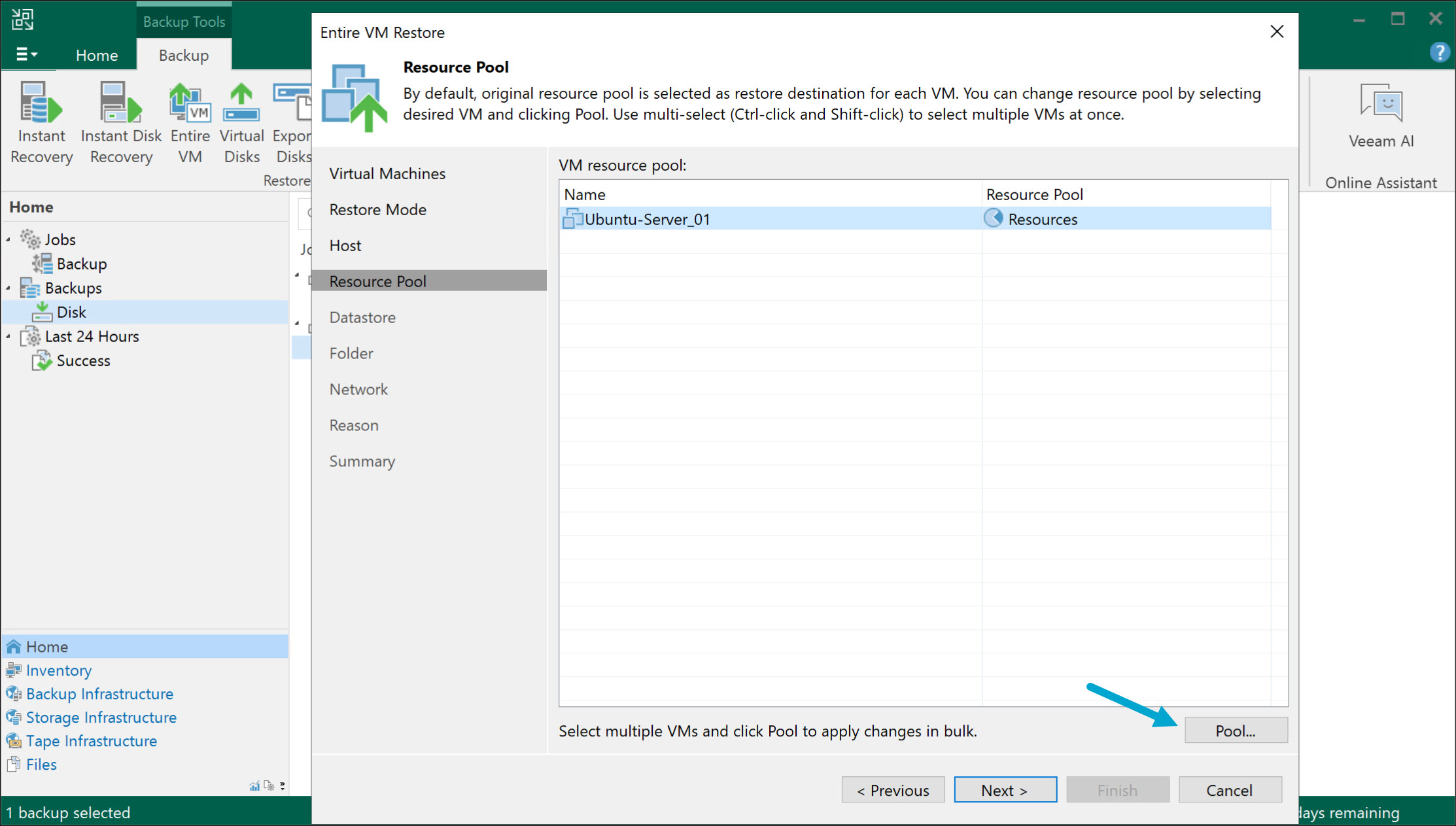The image size is (1456, 826).
Task: Highlight the Disk node under Backups
Action: (72, 311)
